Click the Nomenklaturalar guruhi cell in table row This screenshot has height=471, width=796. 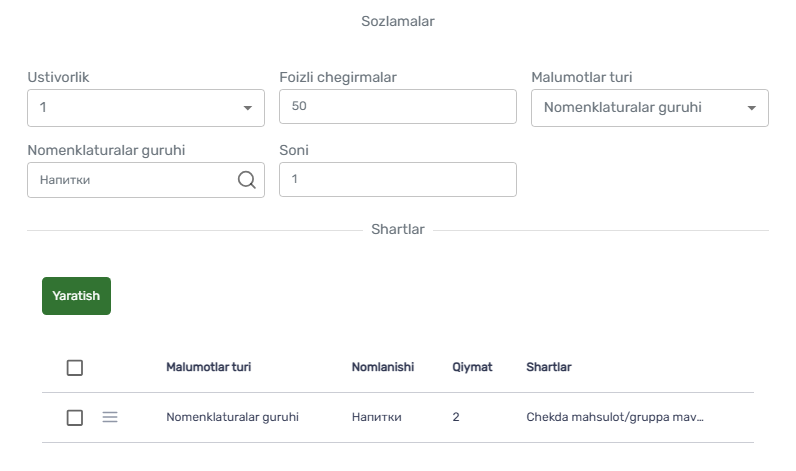[233, 417]
